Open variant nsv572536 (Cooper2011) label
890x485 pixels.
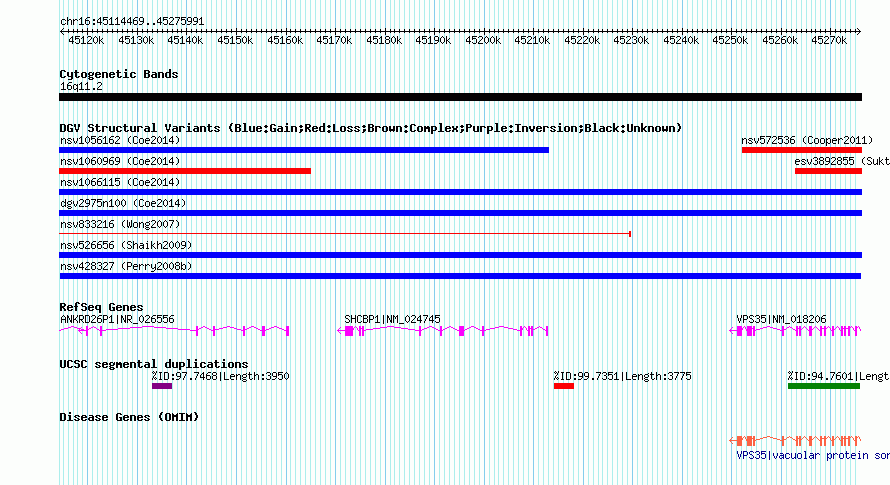tap(807, 140)
